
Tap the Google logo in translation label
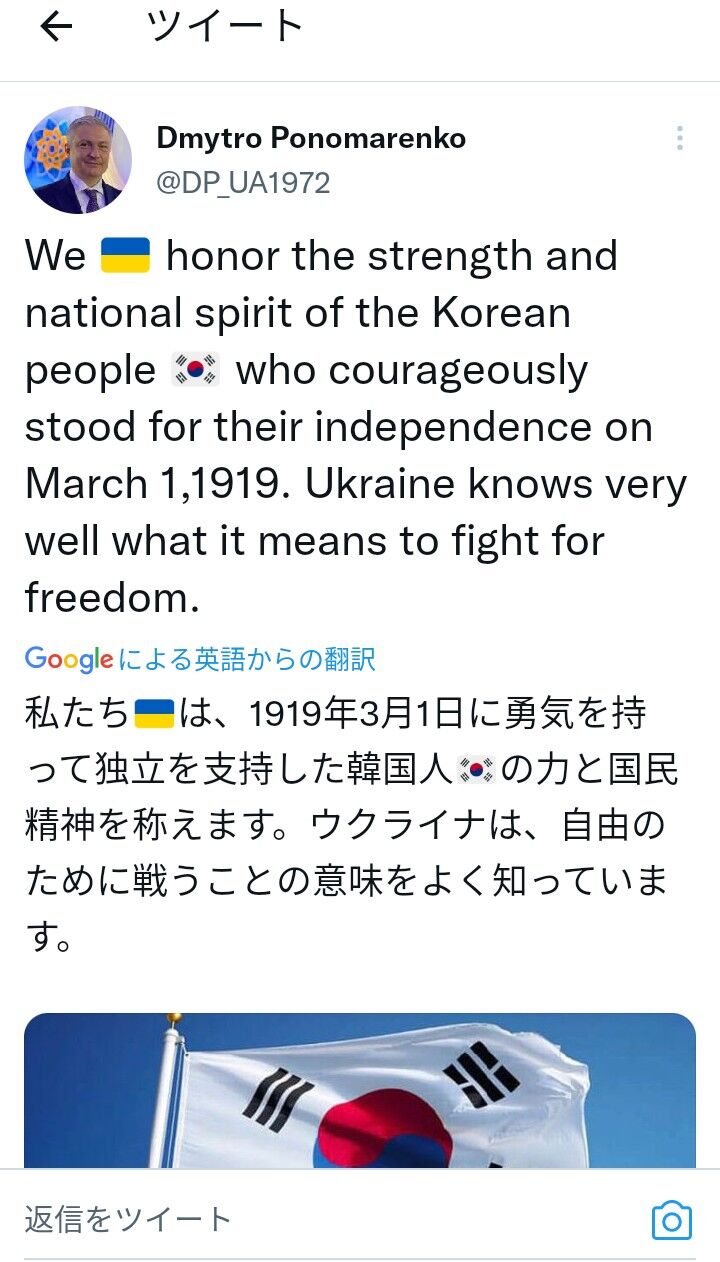(x=69, y=659)
